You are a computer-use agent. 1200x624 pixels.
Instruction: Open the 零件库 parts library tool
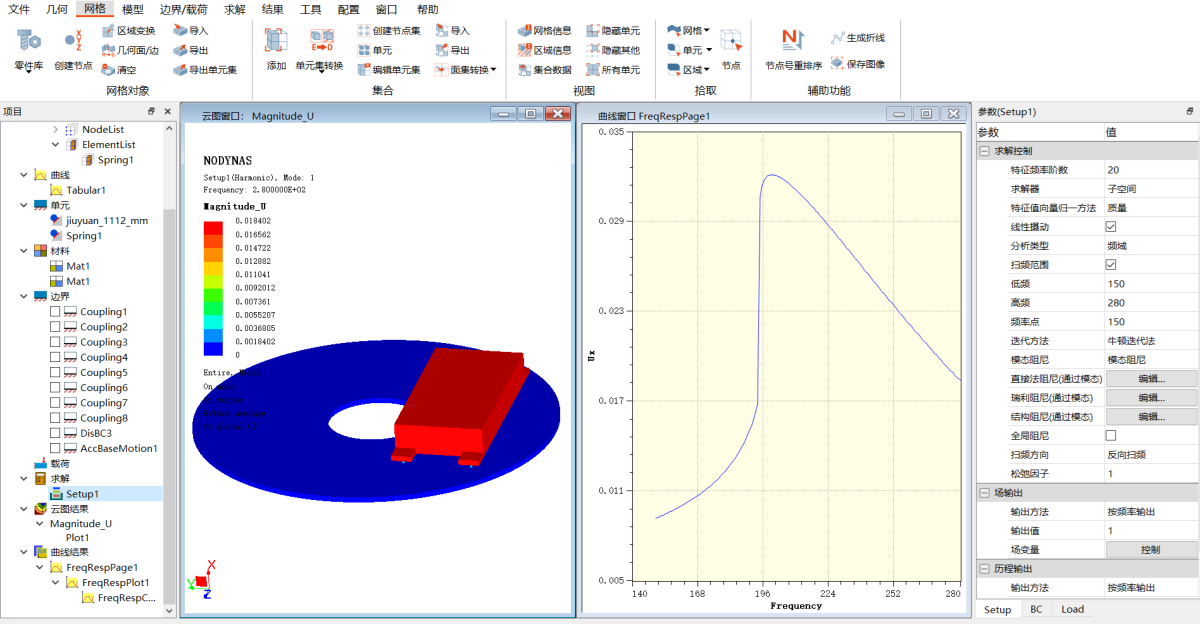coord(28,49)
